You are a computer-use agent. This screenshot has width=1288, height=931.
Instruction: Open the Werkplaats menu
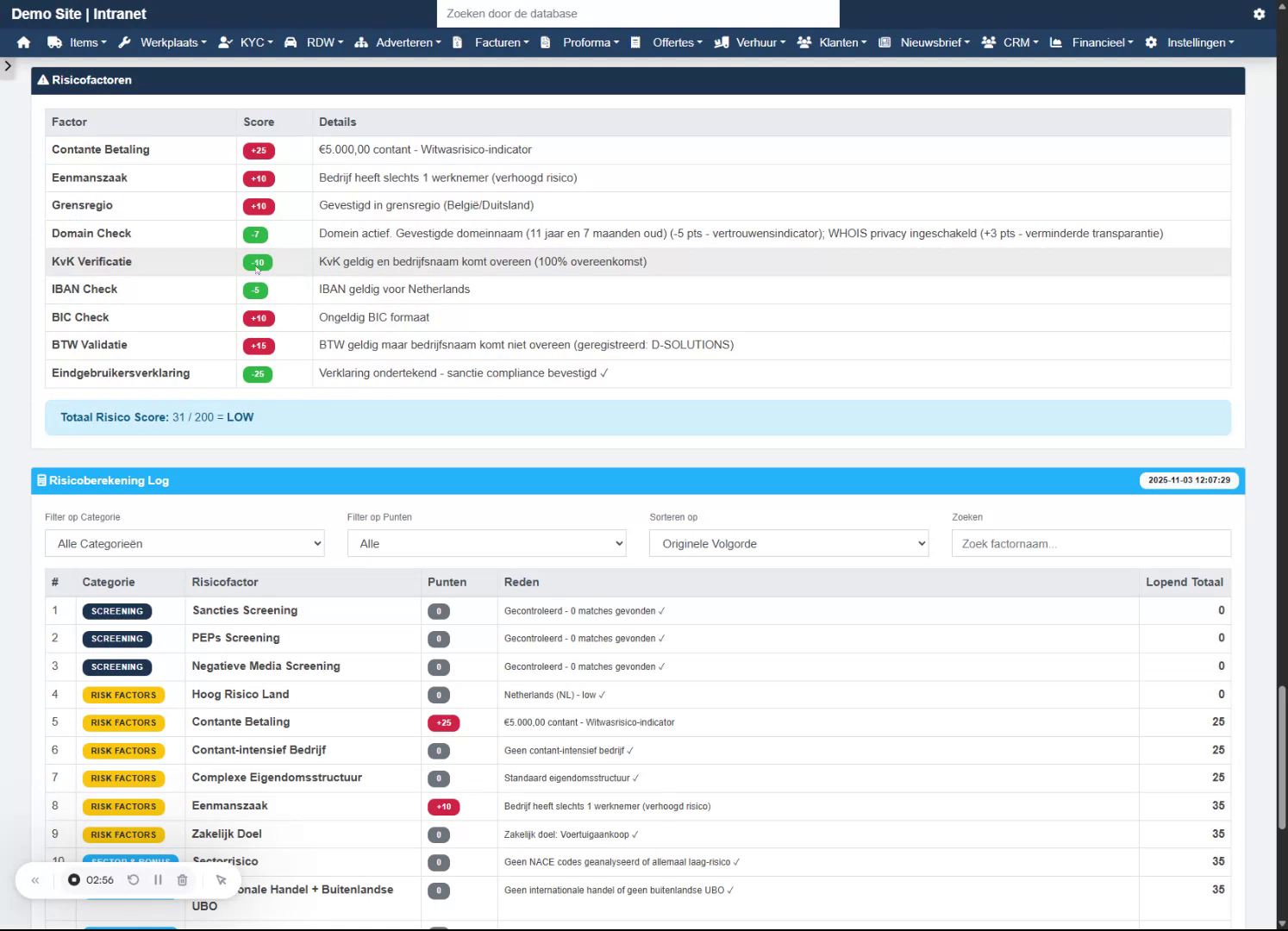coord(173,42)
